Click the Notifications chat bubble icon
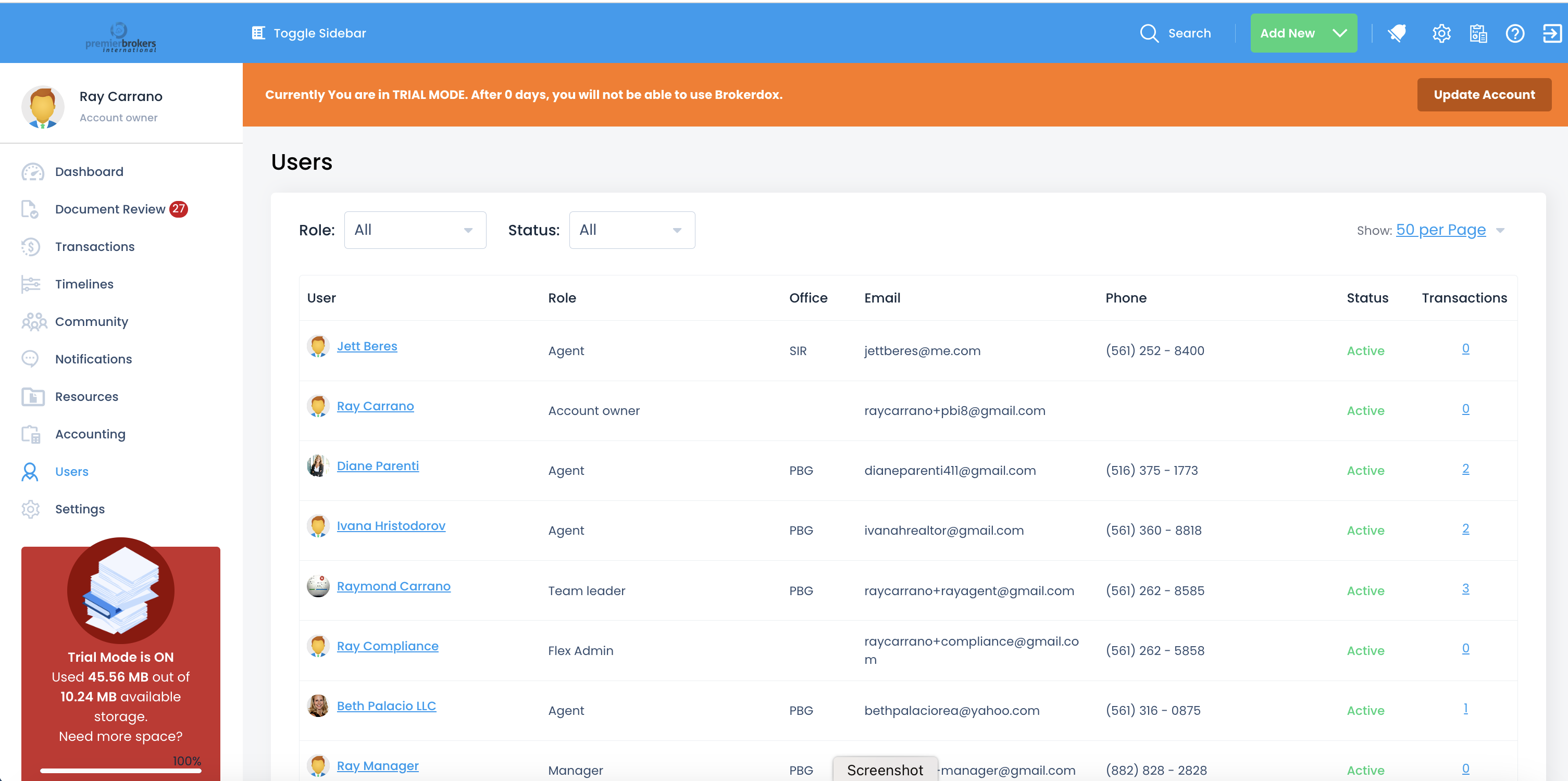Viewport: 1568px width, 781px height. [30, 359]
